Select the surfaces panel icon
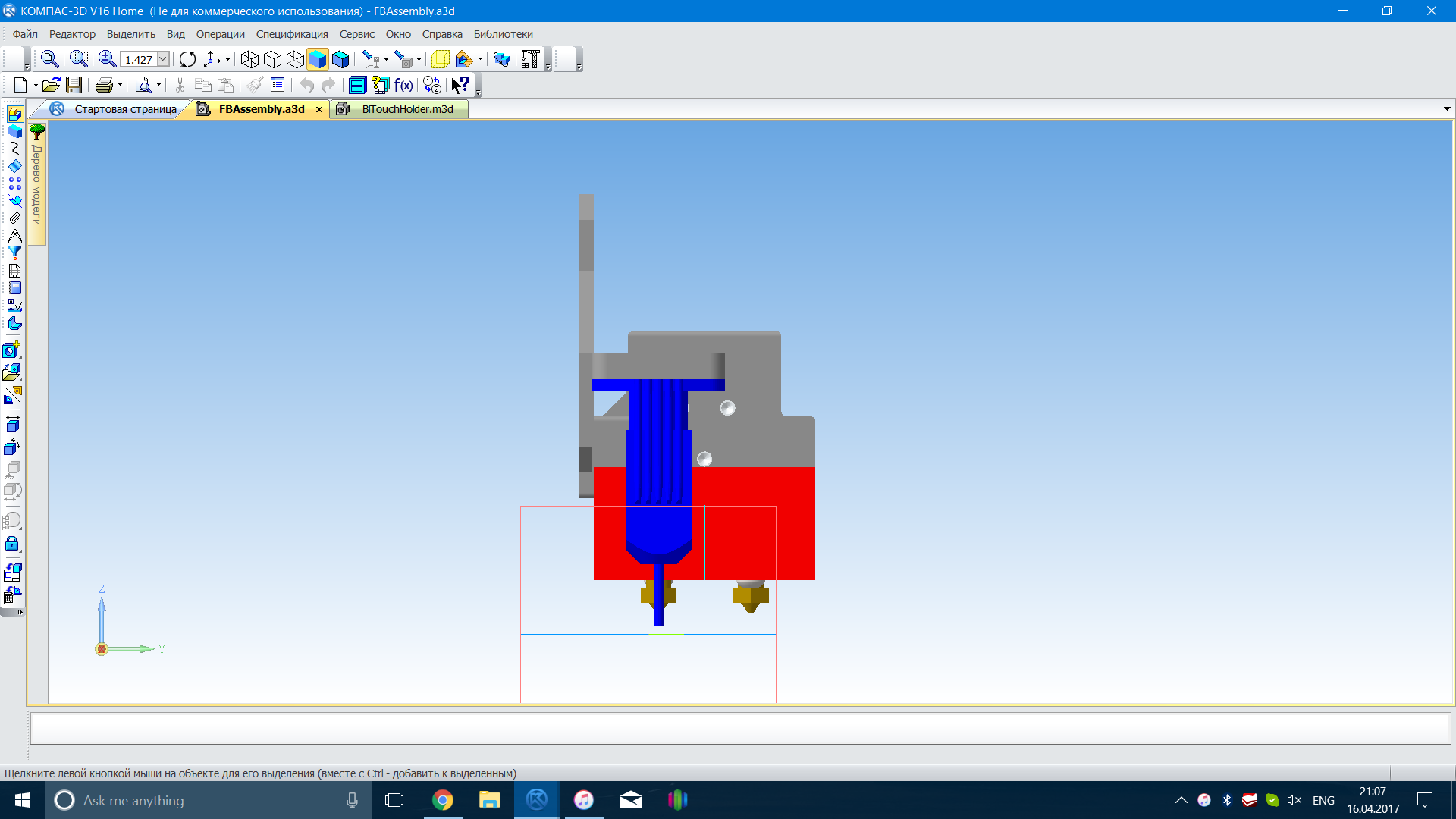1456x819 pixels. [14, 165]
